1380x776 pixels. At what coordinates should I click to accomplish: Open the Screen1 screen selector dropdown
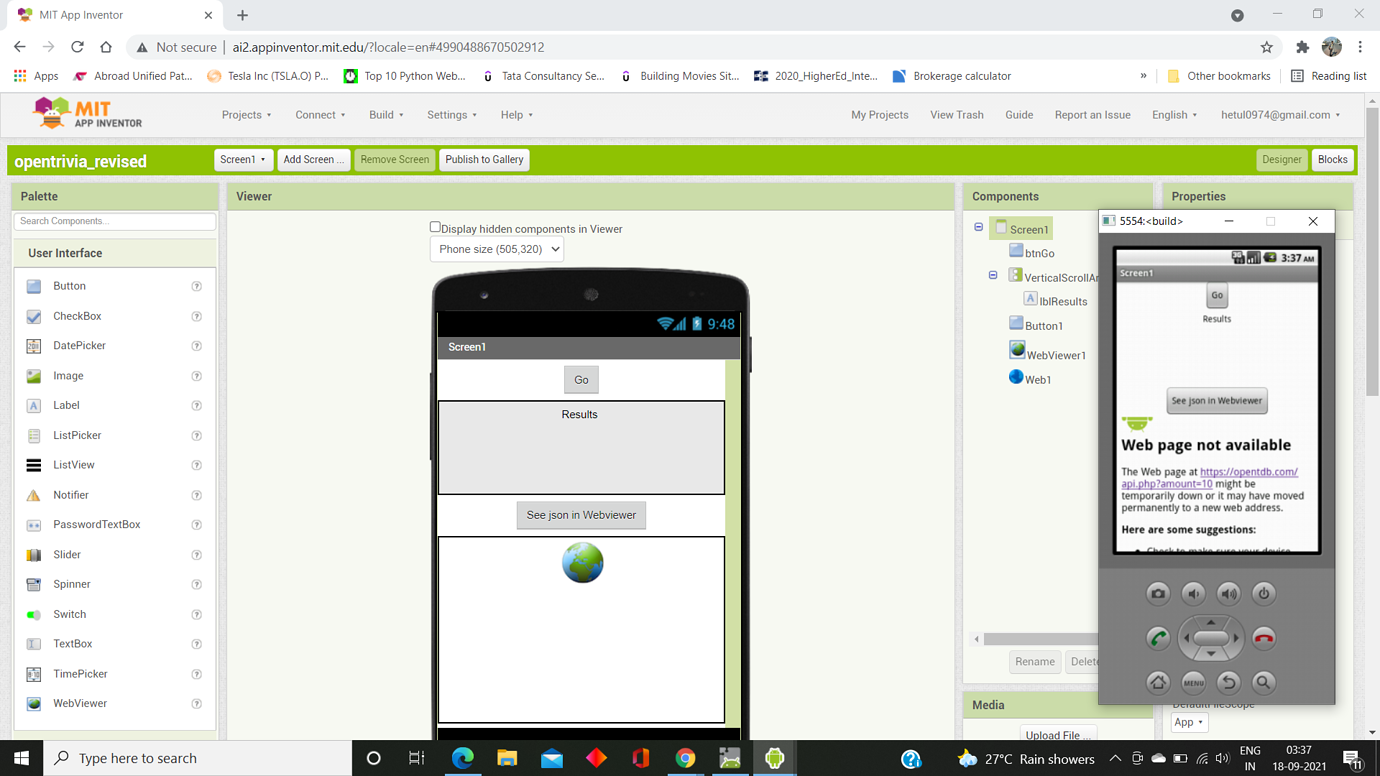pos(243,159)
